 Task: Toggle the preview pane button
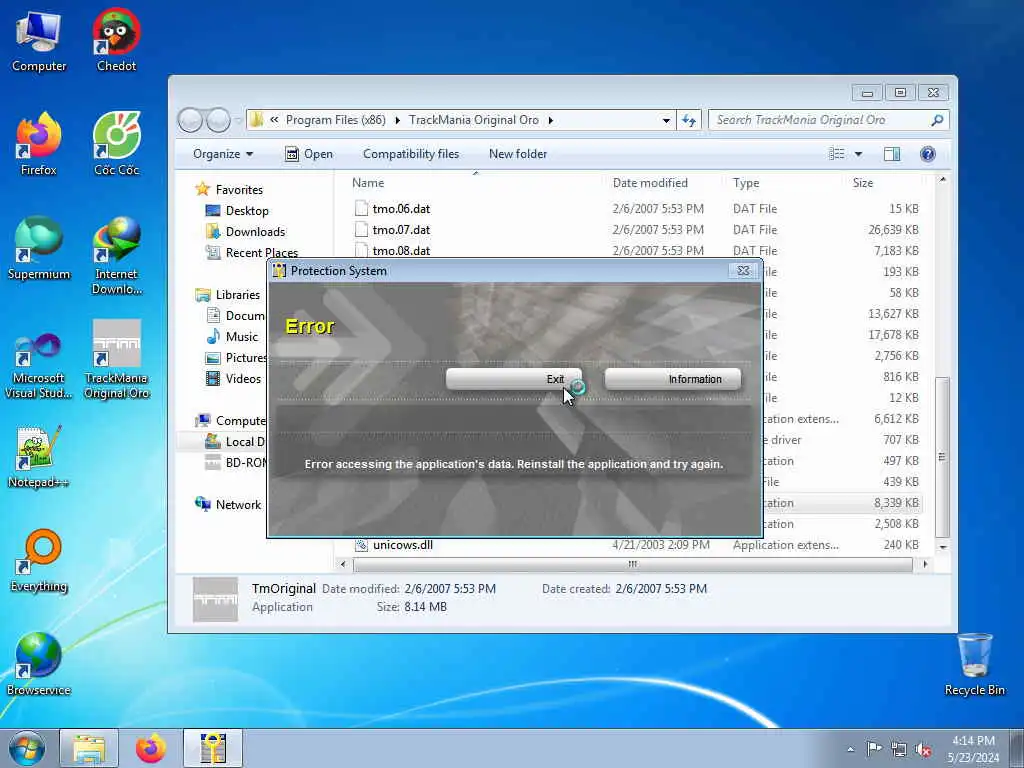[891, 154]
